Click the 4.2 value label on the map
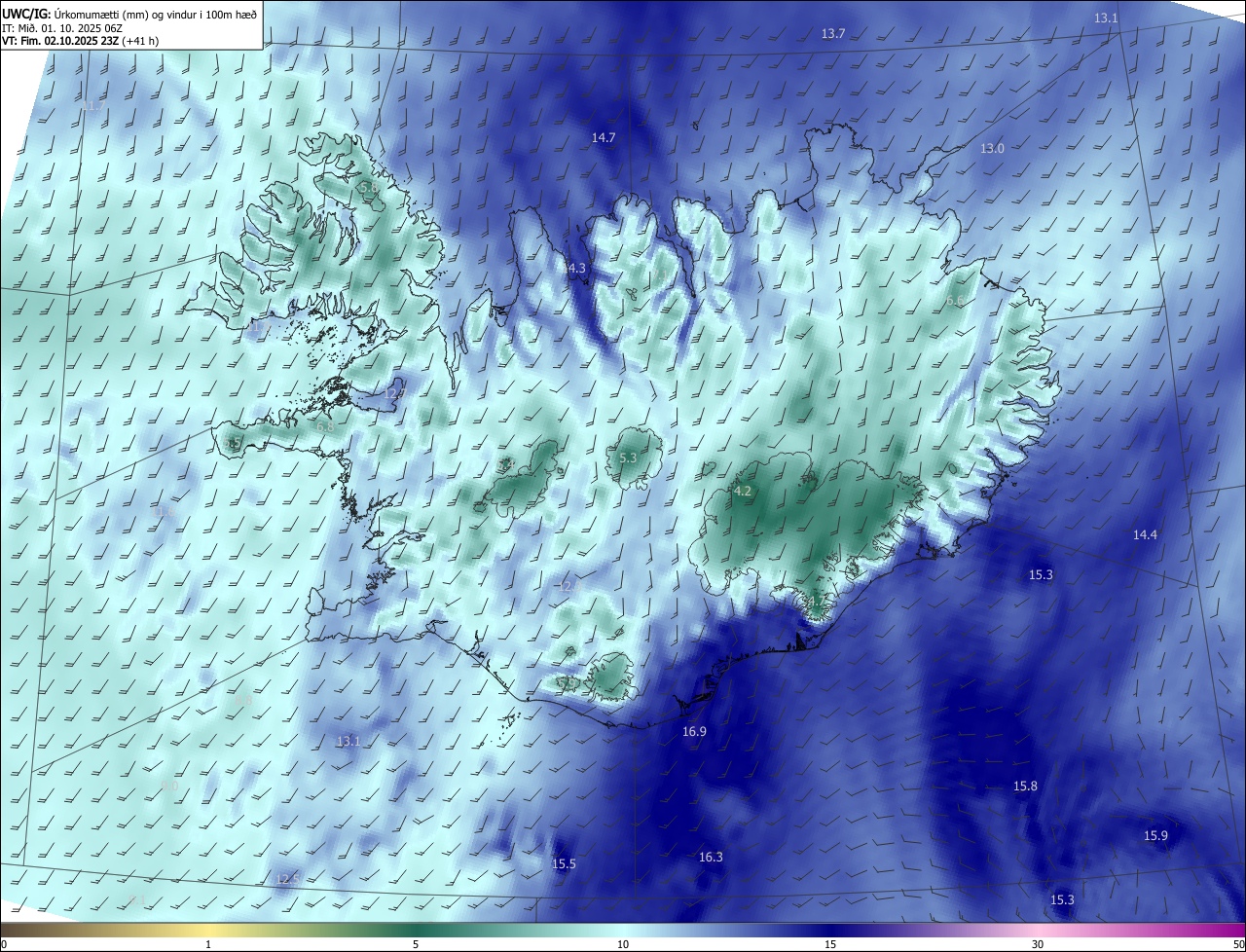This screenshot has height=952, width=1246. point(743,492)
